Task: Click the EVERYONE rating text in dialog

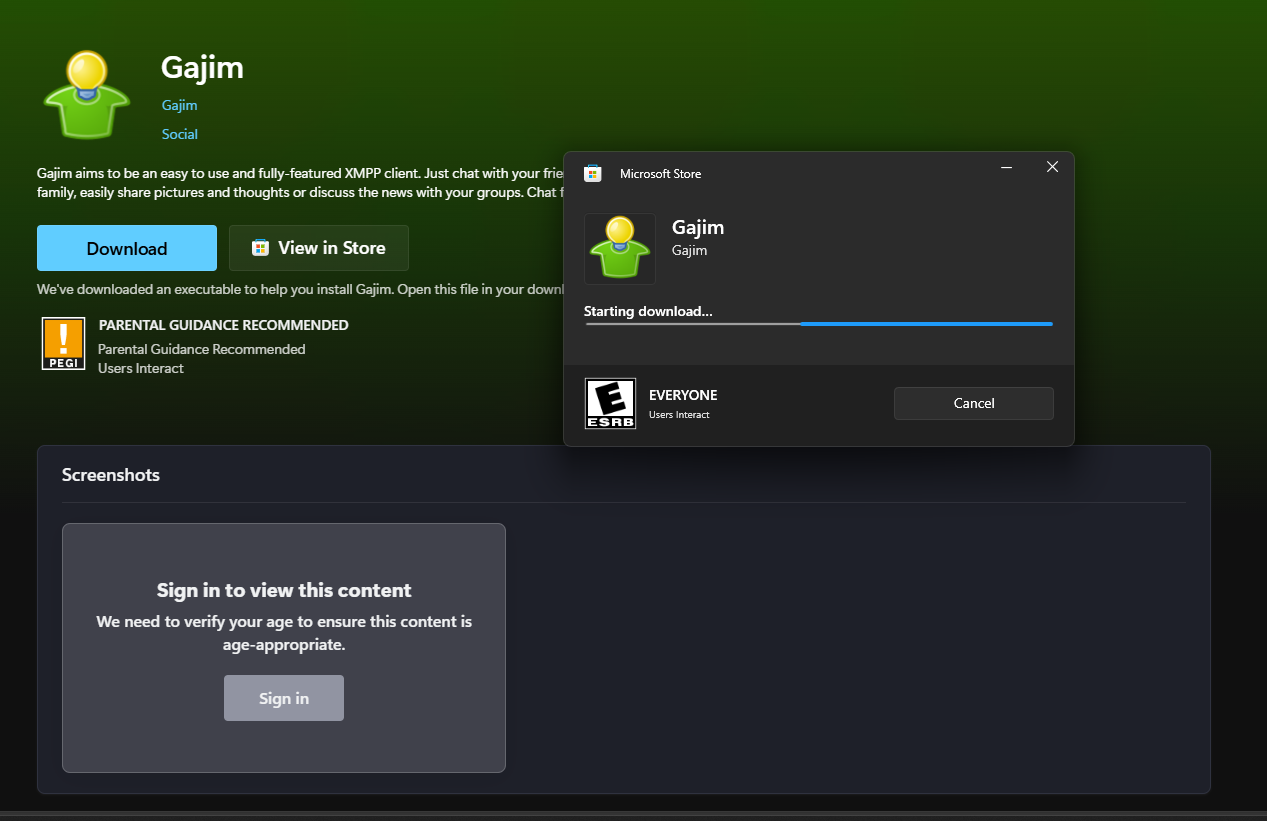Action: click(683, 395)
